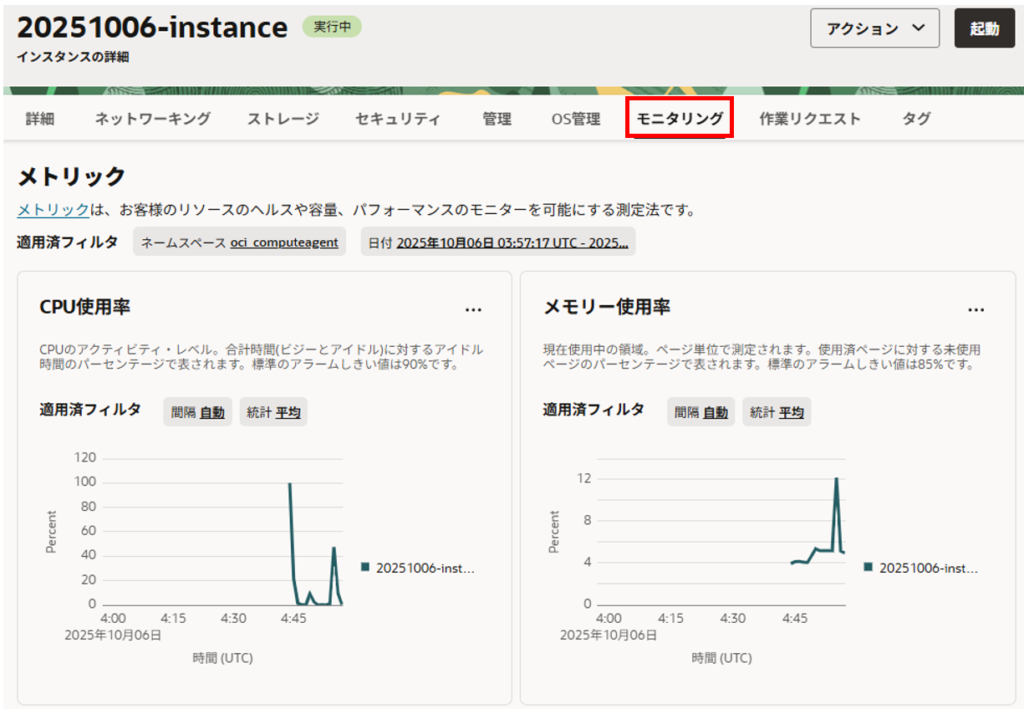Change CPU chart 間隔 自動 interval filter
This screenshot has width=1024, height=709.
(x=197, y=412)
